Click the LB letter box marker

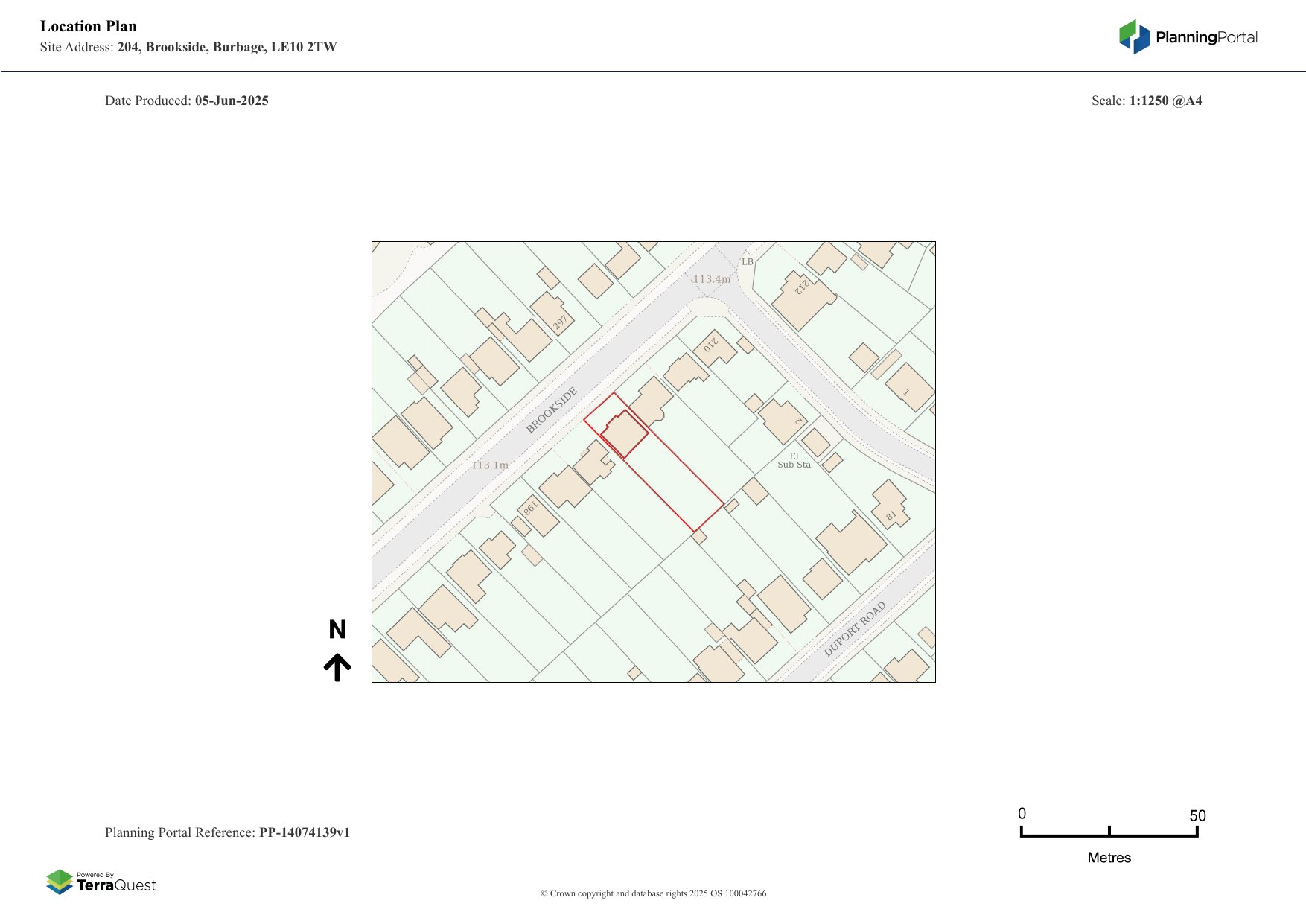coord(748,262)
